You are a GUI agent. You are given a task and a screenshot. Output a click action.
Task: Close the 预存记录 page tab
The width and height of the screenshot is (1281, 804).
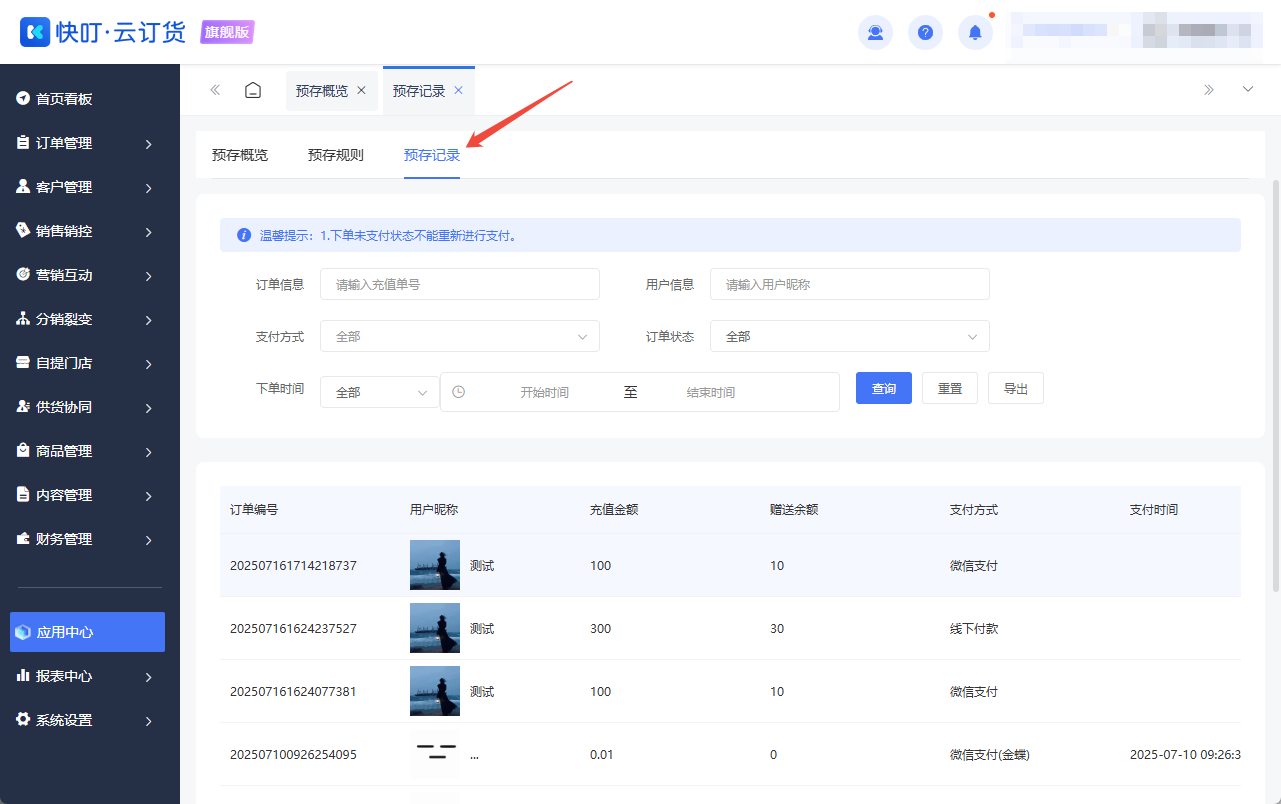point(458,90)
